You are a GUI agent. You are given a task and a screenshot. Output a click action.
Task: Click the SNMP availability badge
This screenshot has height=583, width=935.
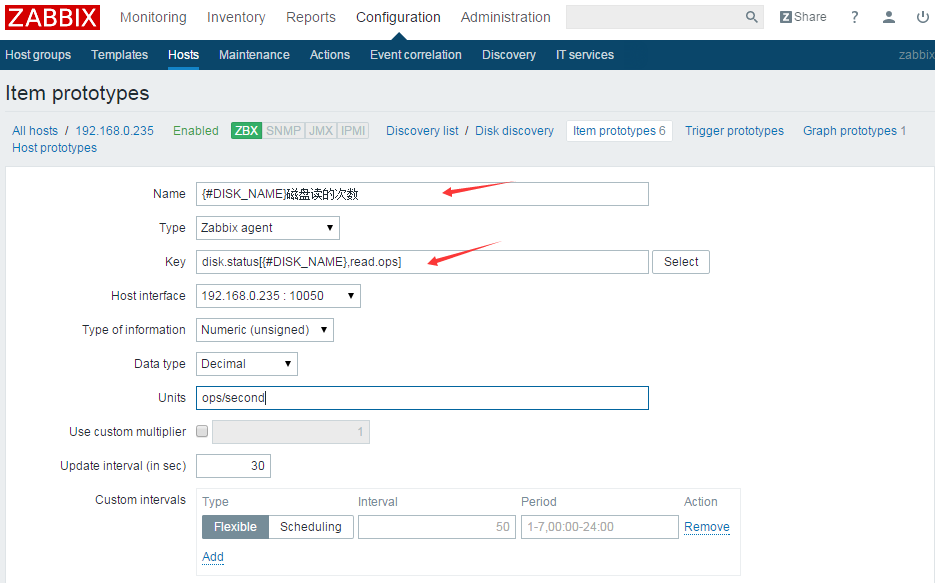(x=283, y=131)
